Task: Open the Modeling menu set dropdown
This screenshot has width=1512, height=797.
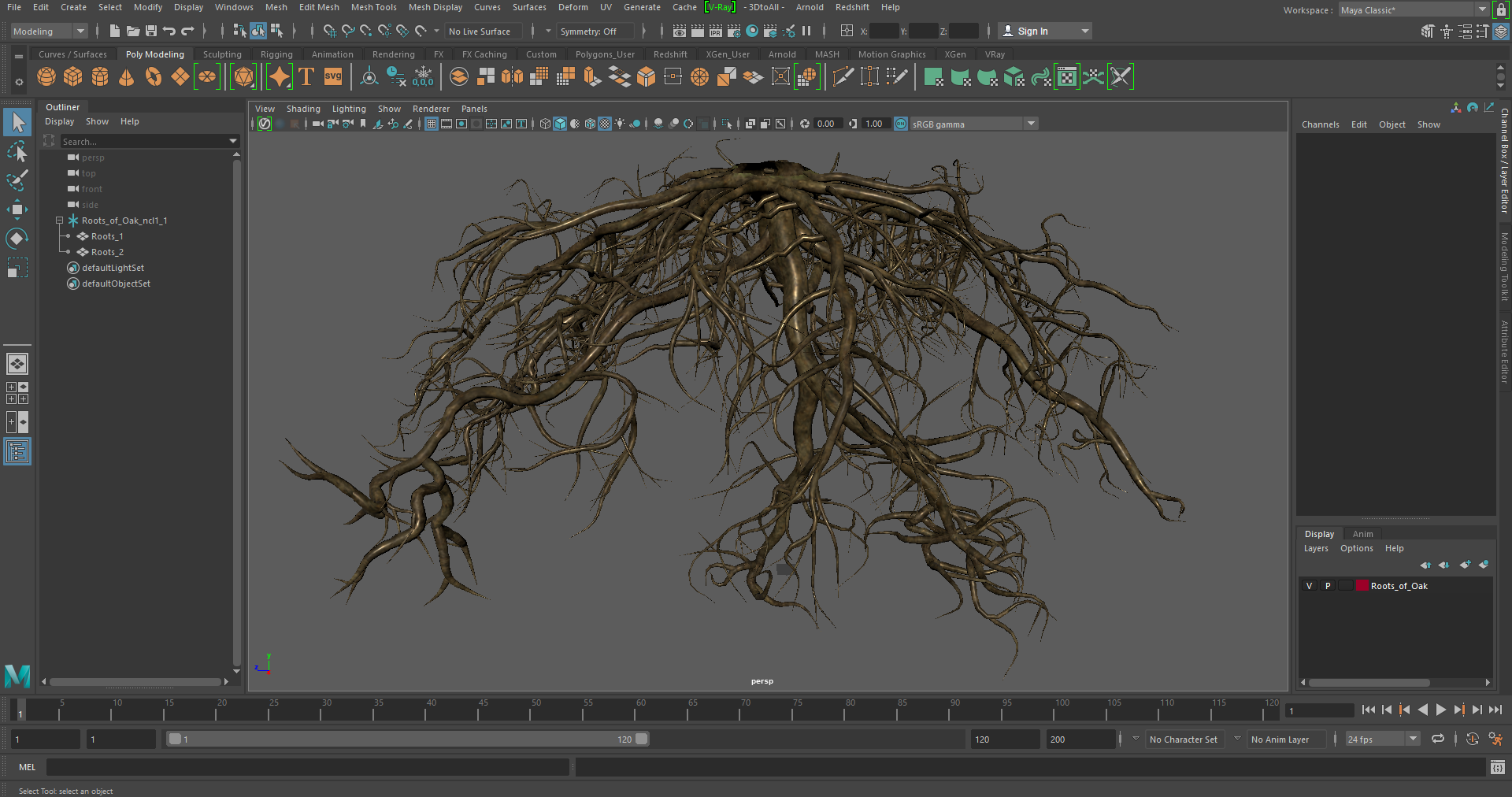Action: [x=49, y=32]
